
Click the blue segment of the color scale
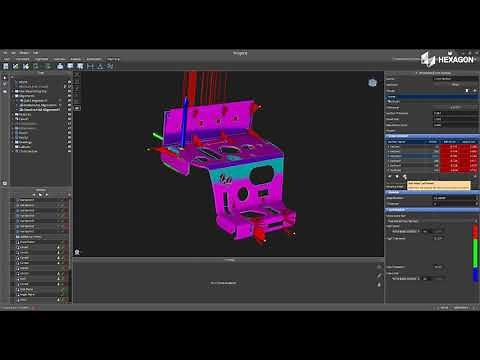(x=476, y=275)
